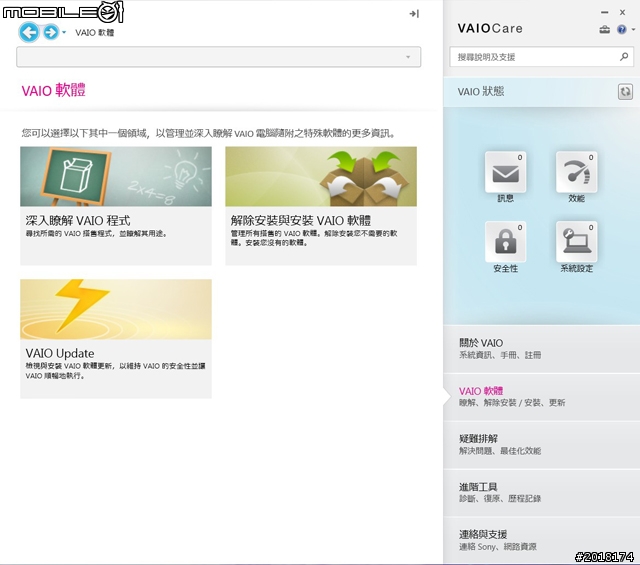Click the VAIO Update title text
The height and width of the screenshot is (565, 640).
[x=60, y=354]
